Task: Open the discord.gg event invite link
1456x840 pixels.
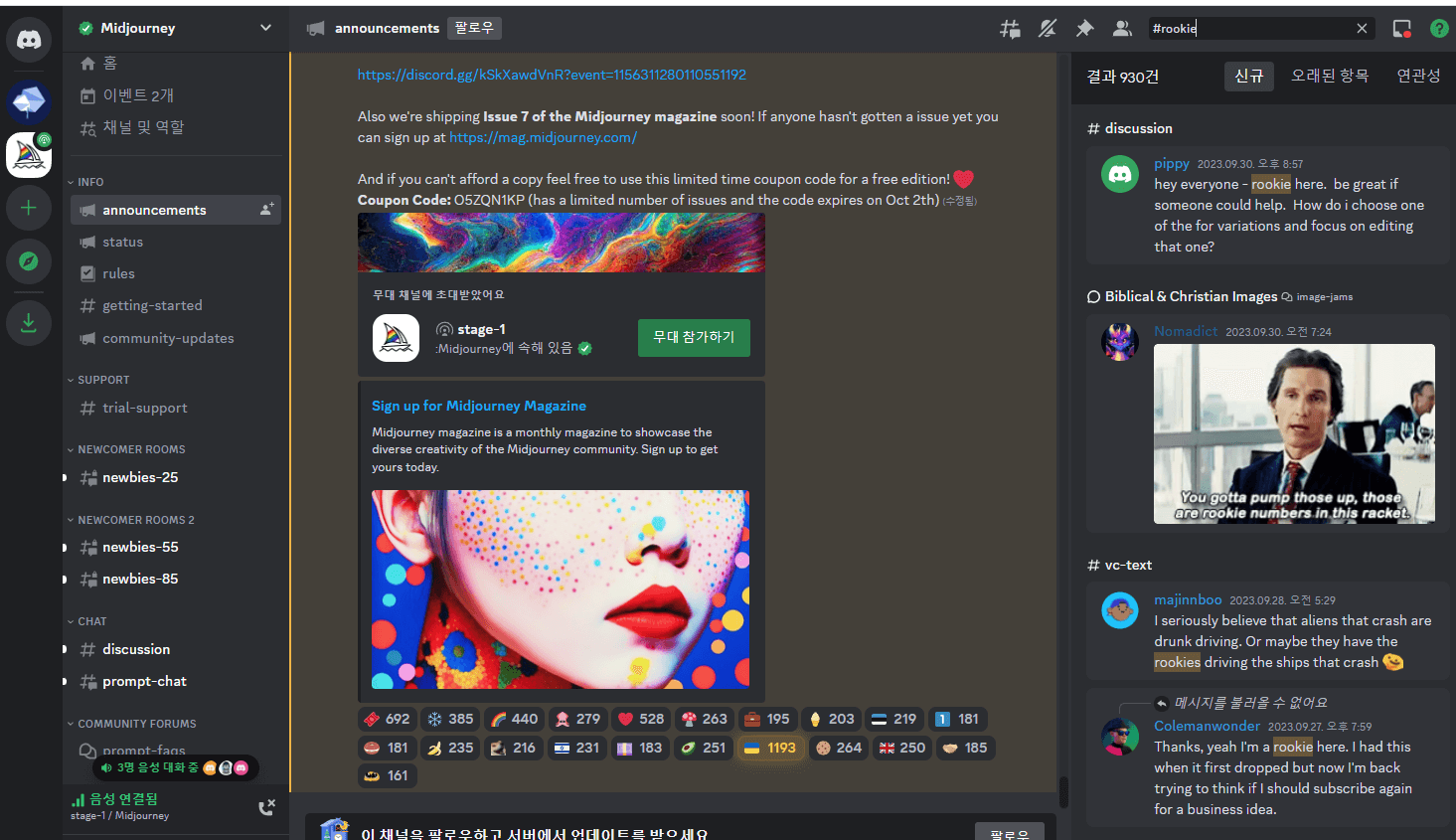Action: (x=552, y=75)
